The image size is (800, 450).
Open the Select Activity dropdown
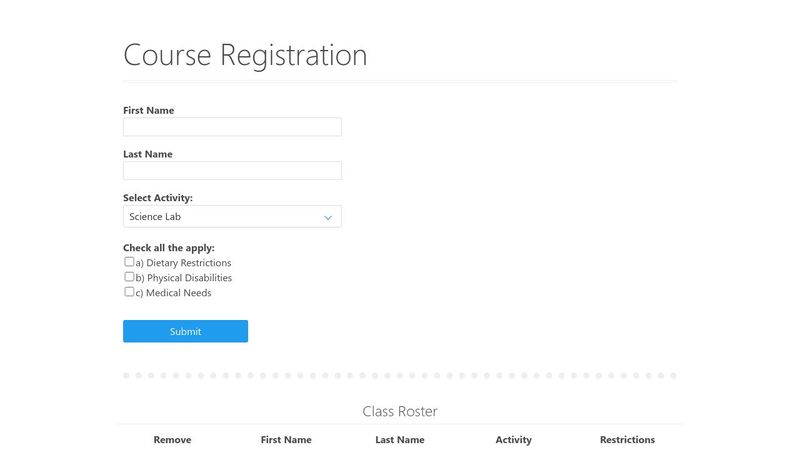(232, 216)
